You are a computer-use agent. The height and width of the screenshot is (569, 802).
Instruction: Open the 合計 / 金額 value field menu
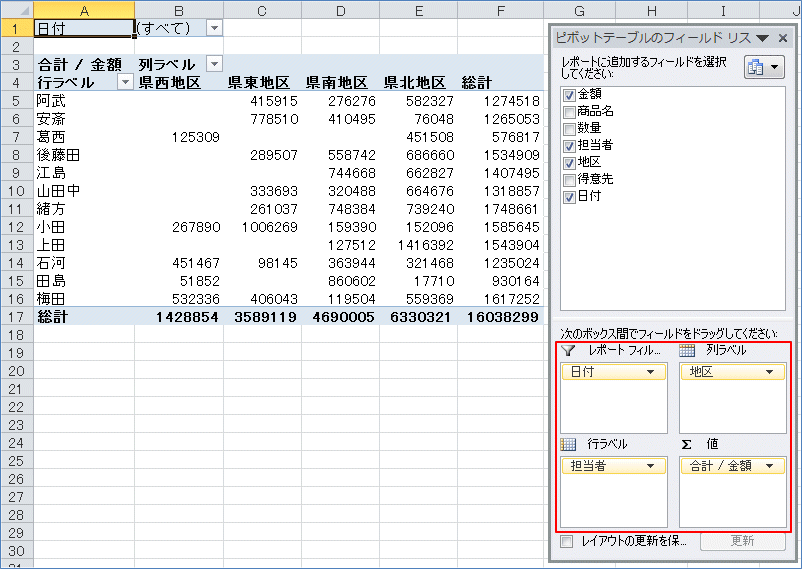click(771, 466)
